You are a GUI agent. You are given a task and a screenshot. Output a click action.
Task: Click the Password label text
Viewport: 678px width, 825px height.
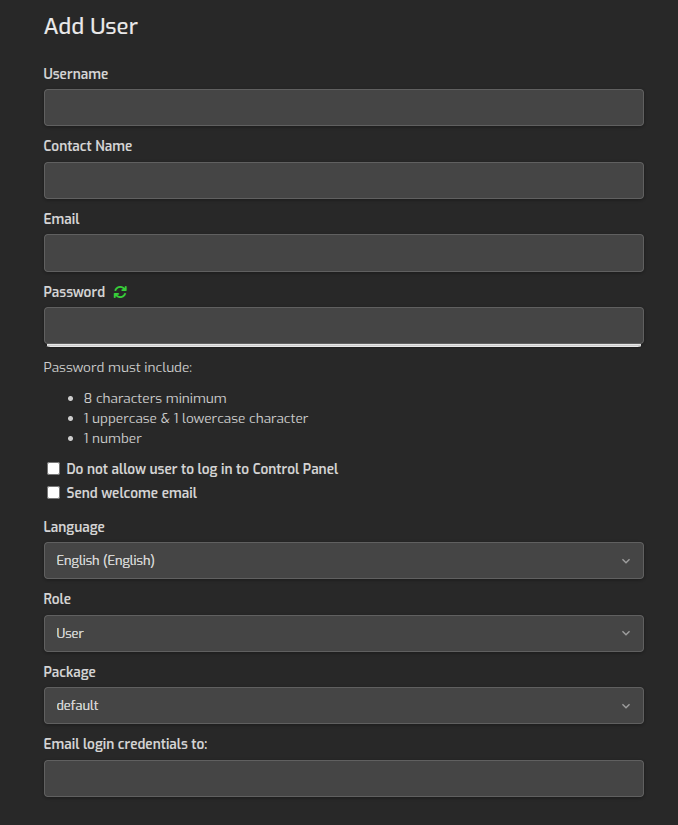coord(74,292)
